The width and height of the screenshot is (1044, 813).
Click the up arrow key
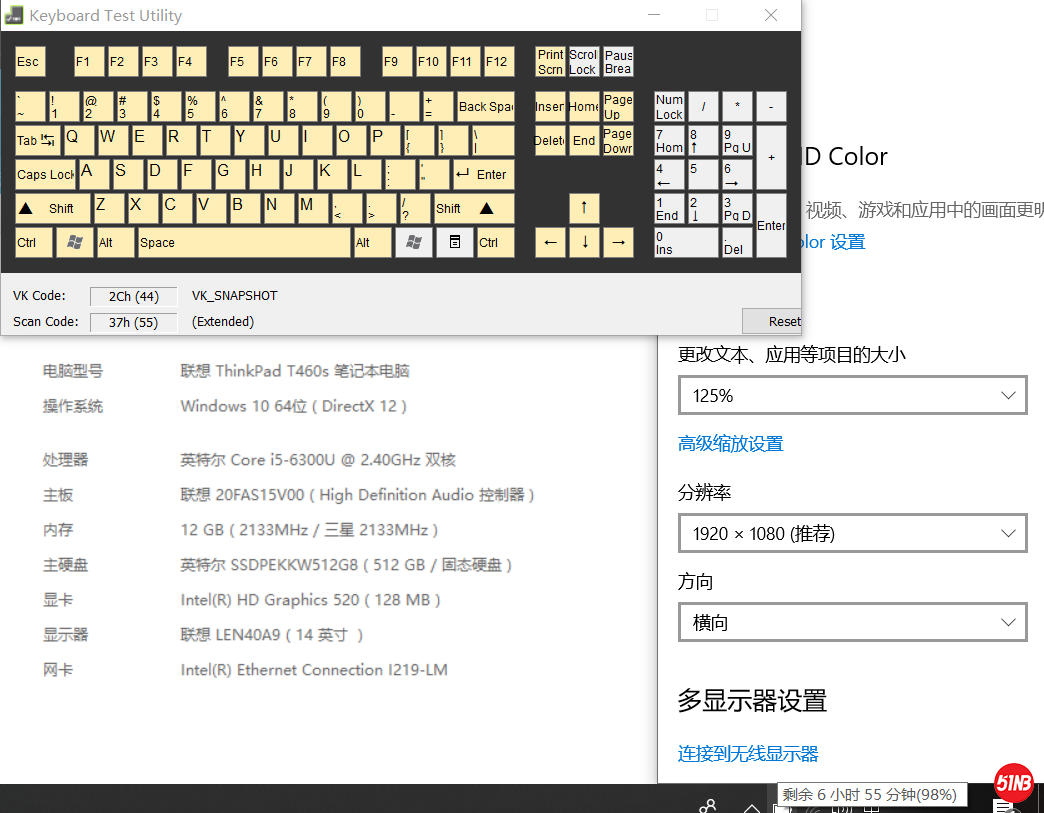click(584, 208)
